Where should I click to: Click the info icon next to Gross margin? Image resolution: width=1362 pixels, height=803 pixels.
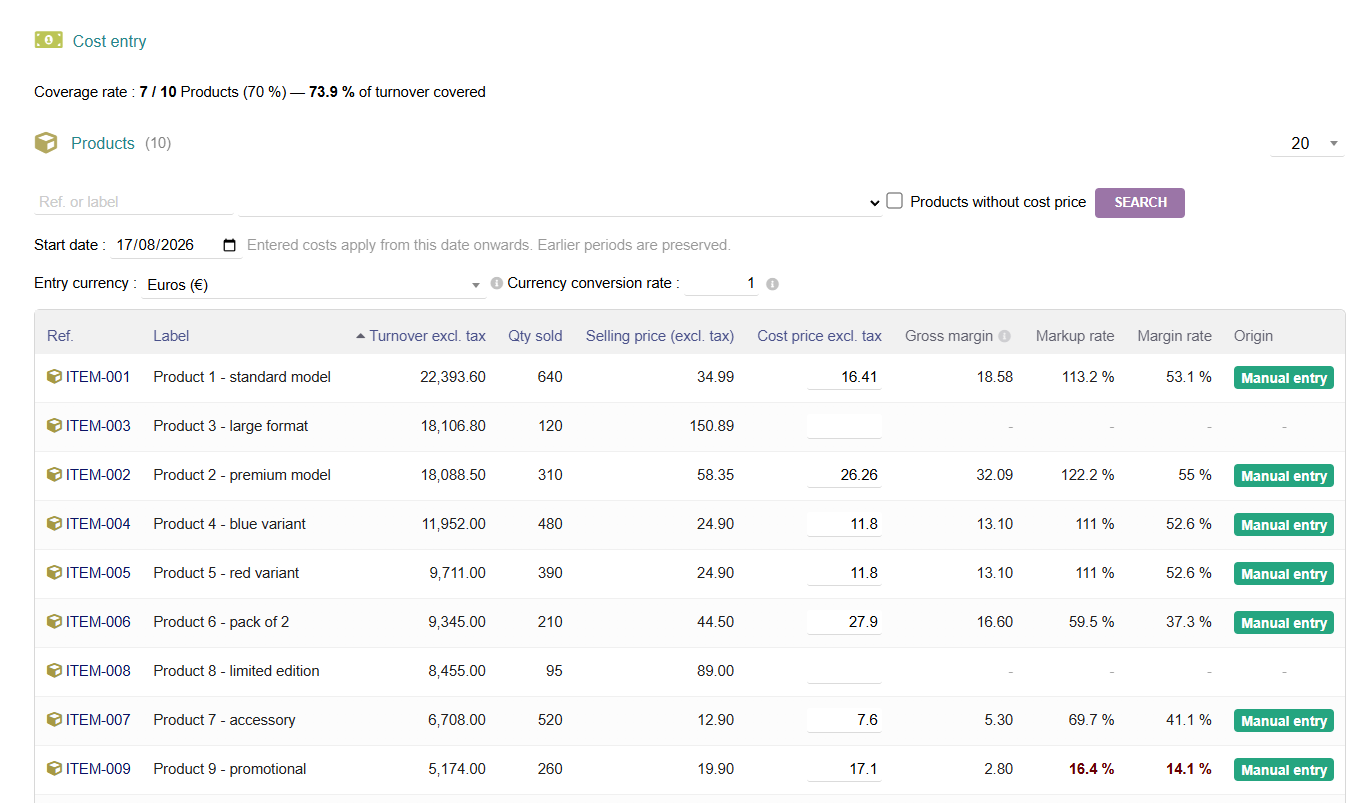pos(1004,336)
